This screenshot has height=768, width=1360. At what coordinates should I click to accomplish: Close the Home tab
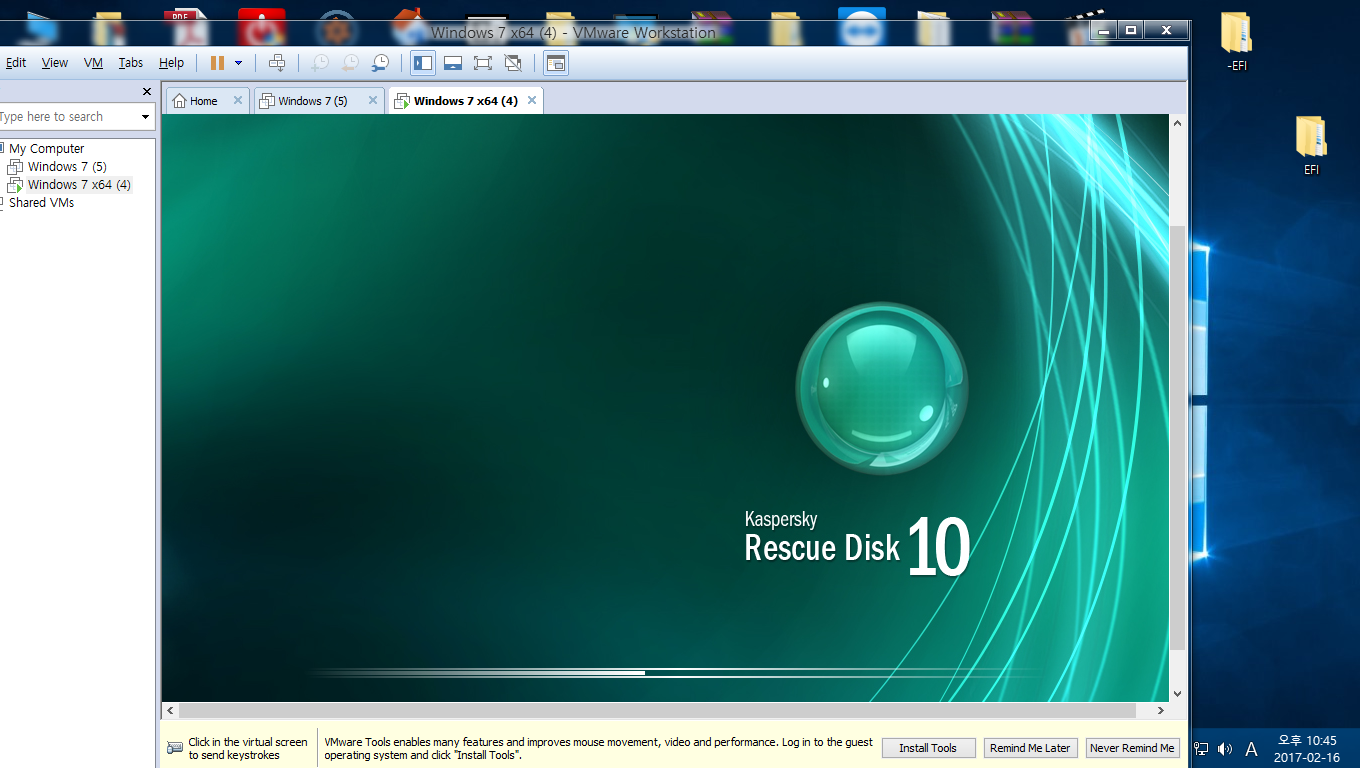click(237, 100)
